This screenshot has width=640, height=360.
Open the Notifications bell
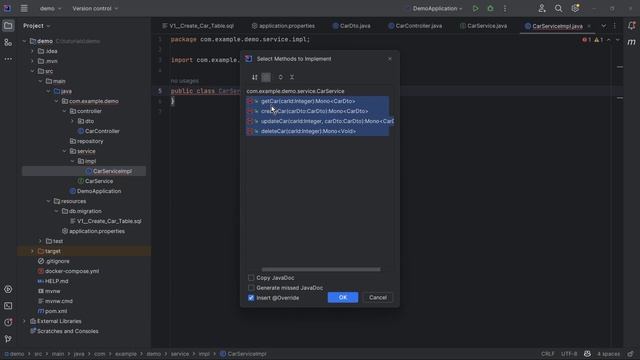(x=631, y=26)
